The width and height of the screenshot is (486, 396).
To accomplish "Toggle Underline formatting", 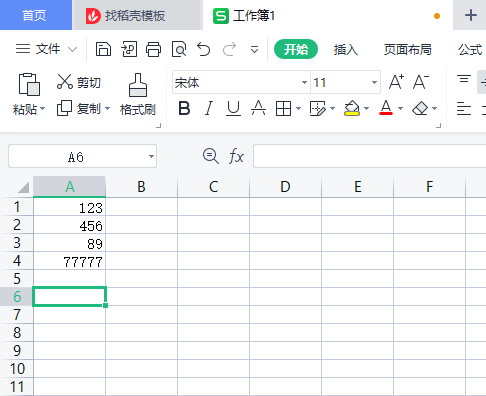I will (x=233, y=108).
